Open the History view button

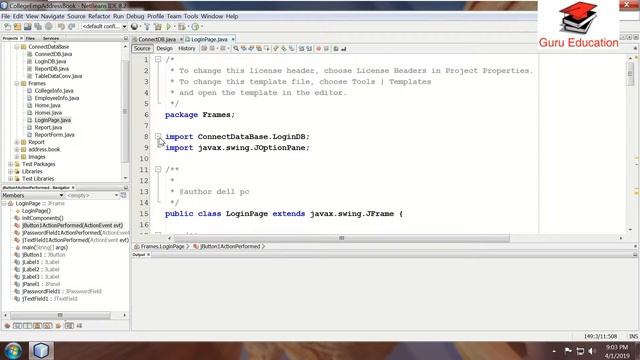pyautogui.click(x=187, y=49)
